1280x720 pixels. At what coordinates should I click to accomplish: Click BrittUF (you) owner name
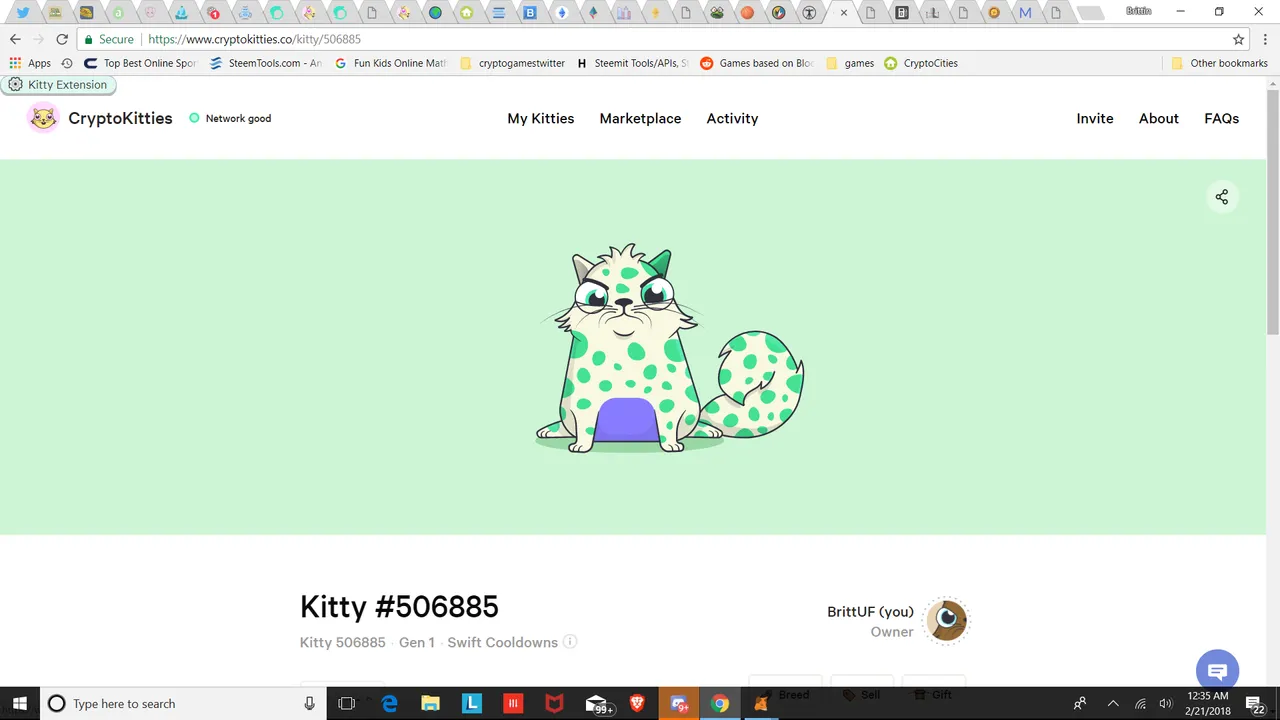(x=870, y=612)
